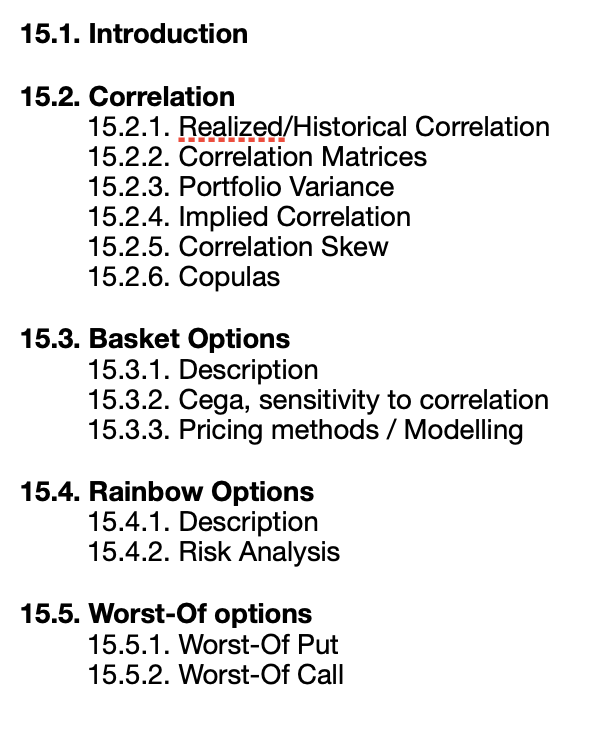
Task: Click the 15.2.4. Implied Correlation entry
Action: 249,217
